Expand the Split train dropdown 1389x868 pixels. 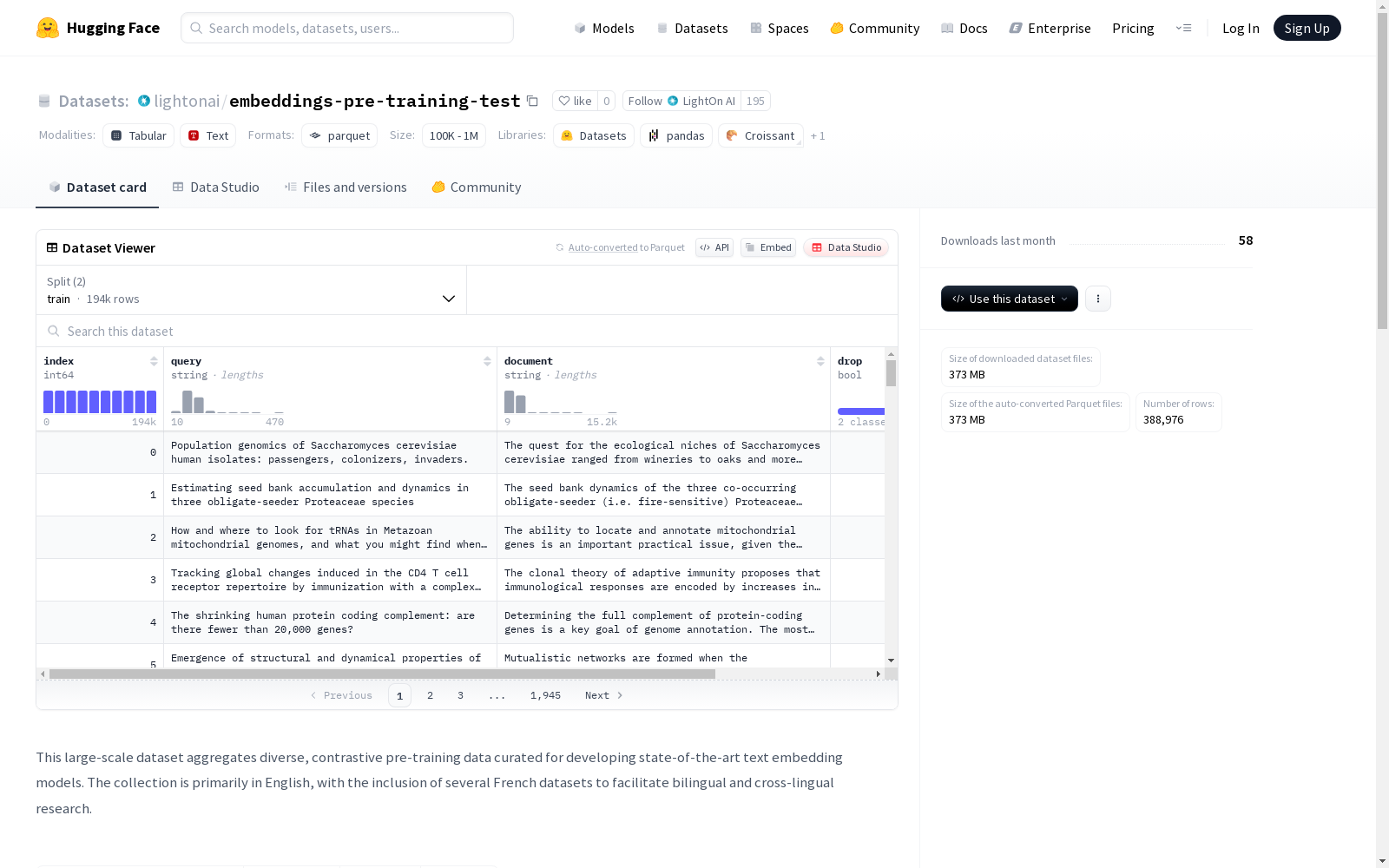(252, 290)
